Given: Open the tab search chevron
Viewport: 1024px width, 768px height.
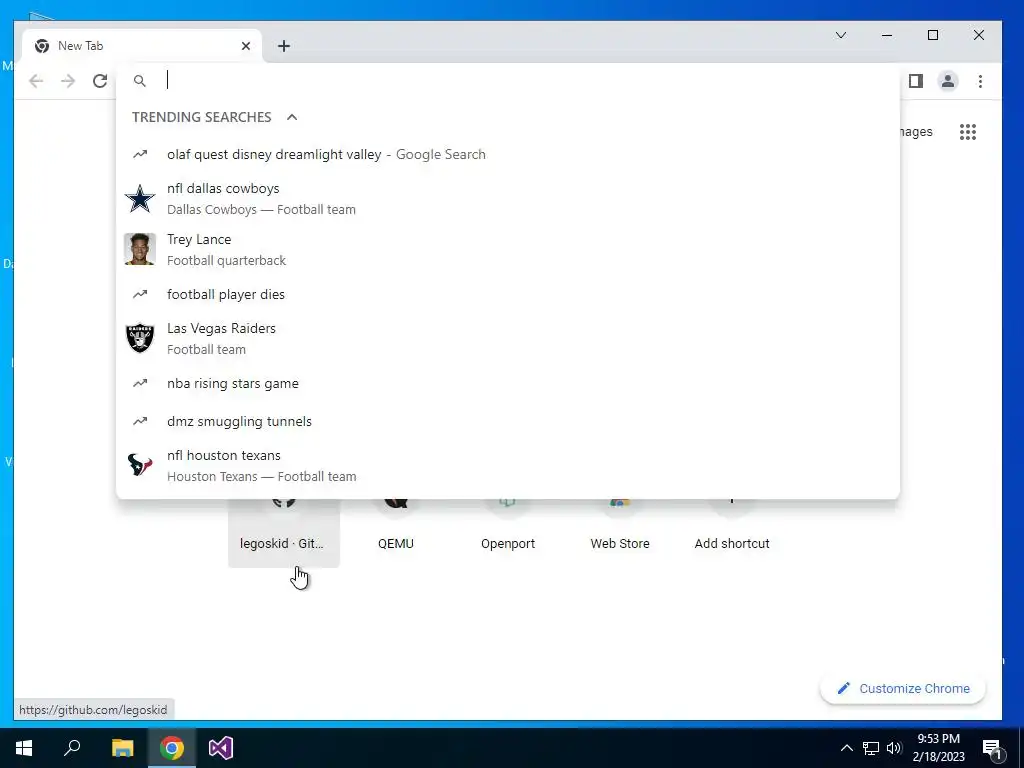Looking at the screenshot, I should 841,35.
